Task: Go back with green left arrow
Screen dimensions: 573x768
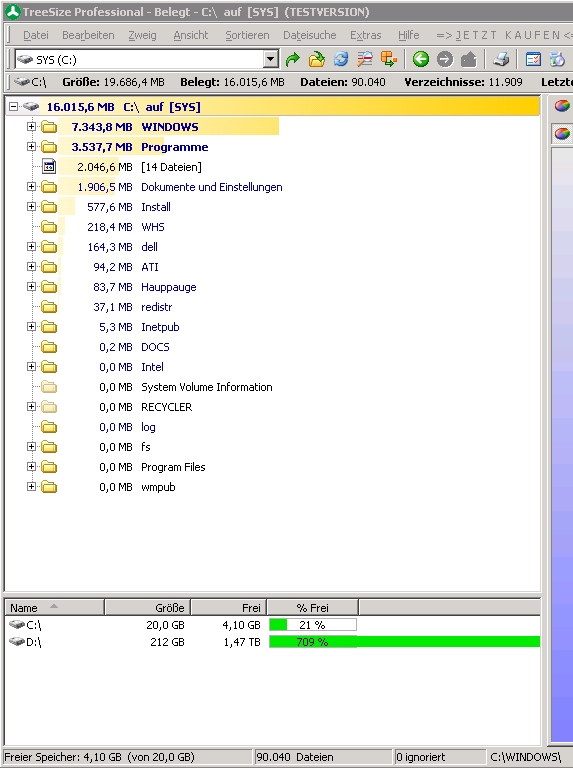Action: (x=421, y=60)
